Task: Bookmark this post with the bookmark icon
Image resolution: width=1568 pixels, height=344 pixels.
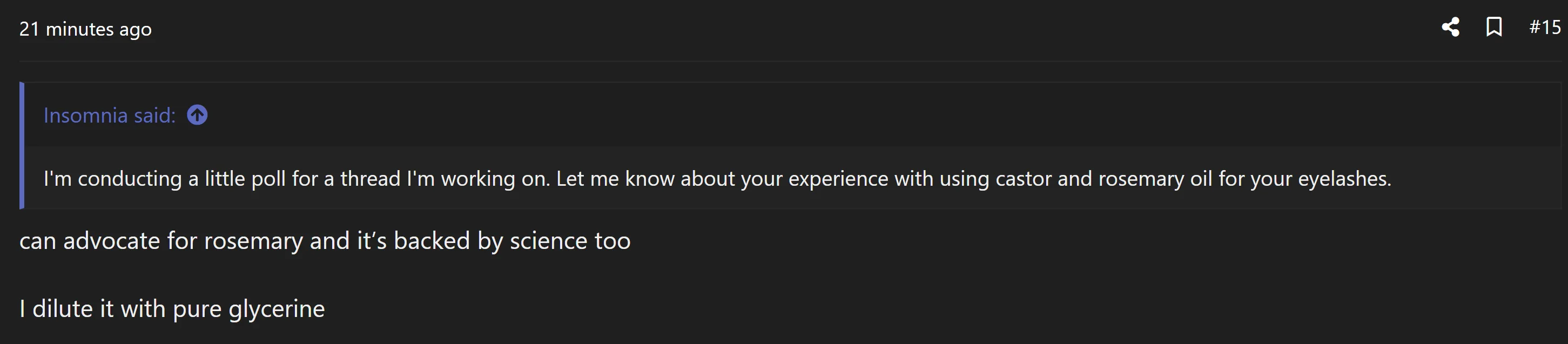Action: click(x=1494, y=28)
